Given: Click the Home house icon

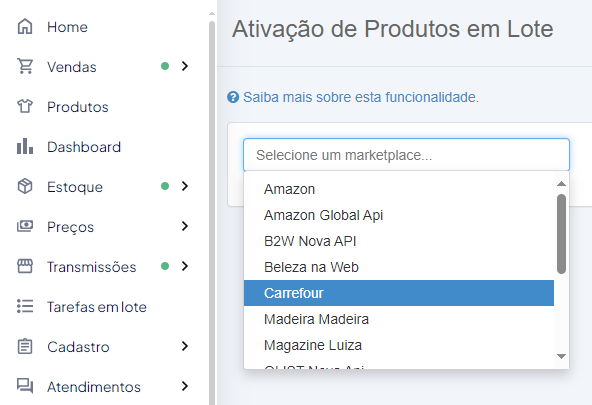Looking at the screenshot, I should pyautogui.click(x=25, y=26).
